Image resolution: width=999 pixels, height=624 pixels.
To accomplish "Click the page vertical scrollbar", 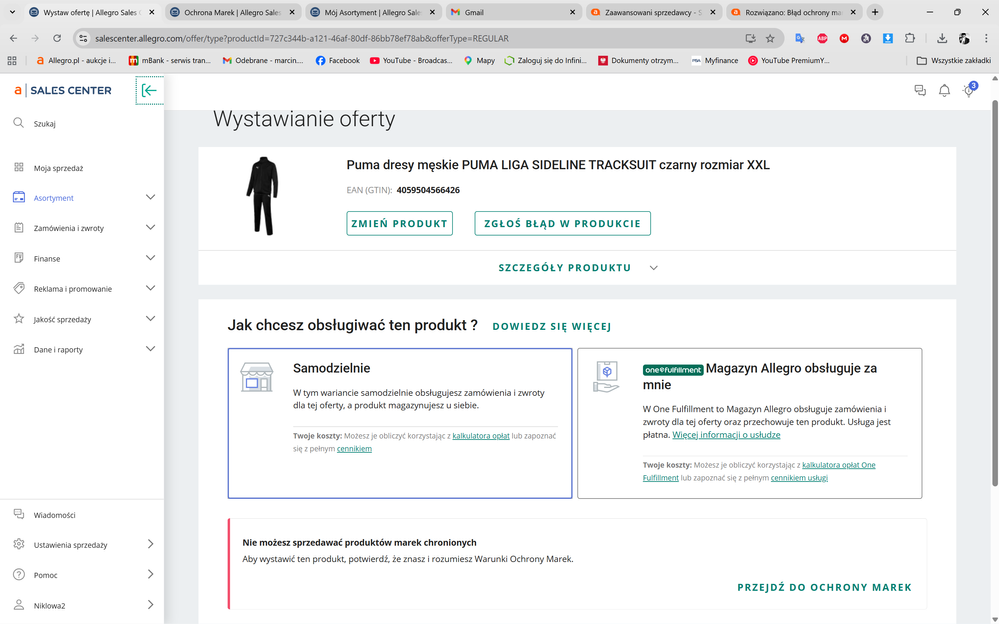I will (x=995, y=293).
